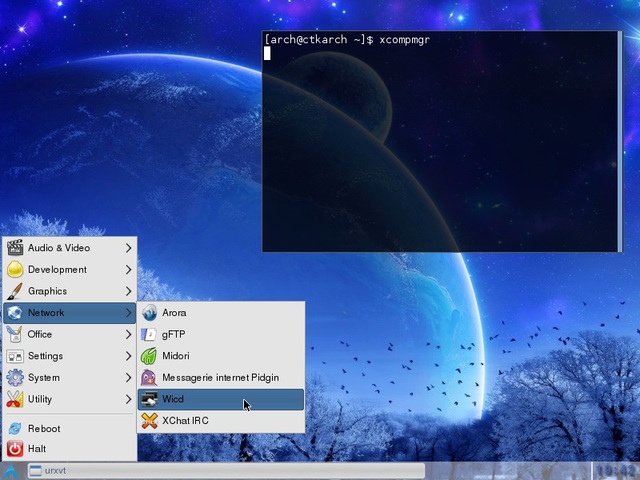The image size is (640, 480).
Task: Start Midori from the Network submenu
Action: point(221,356)
